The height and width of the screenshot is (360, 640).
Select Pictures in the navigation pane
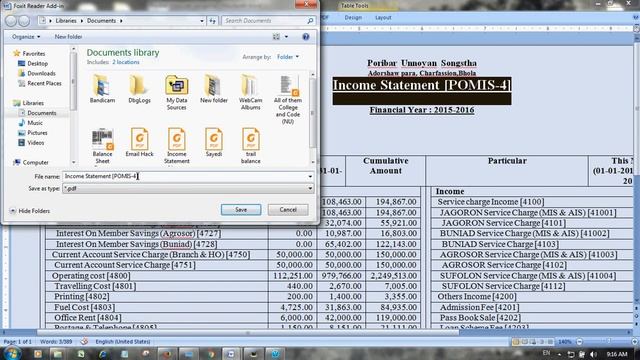click(x=33, y=133)
